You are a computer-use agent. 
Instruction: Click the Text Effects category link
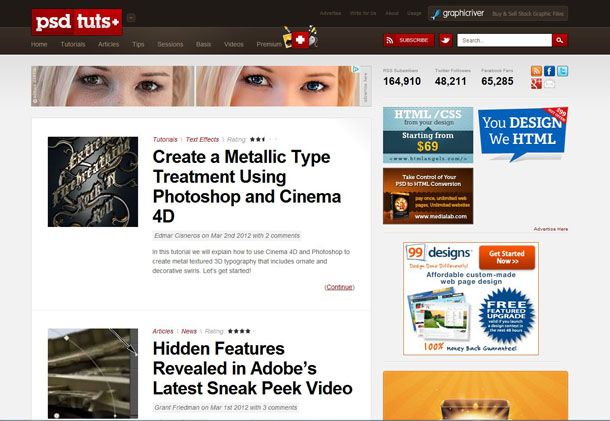[202, 139]
